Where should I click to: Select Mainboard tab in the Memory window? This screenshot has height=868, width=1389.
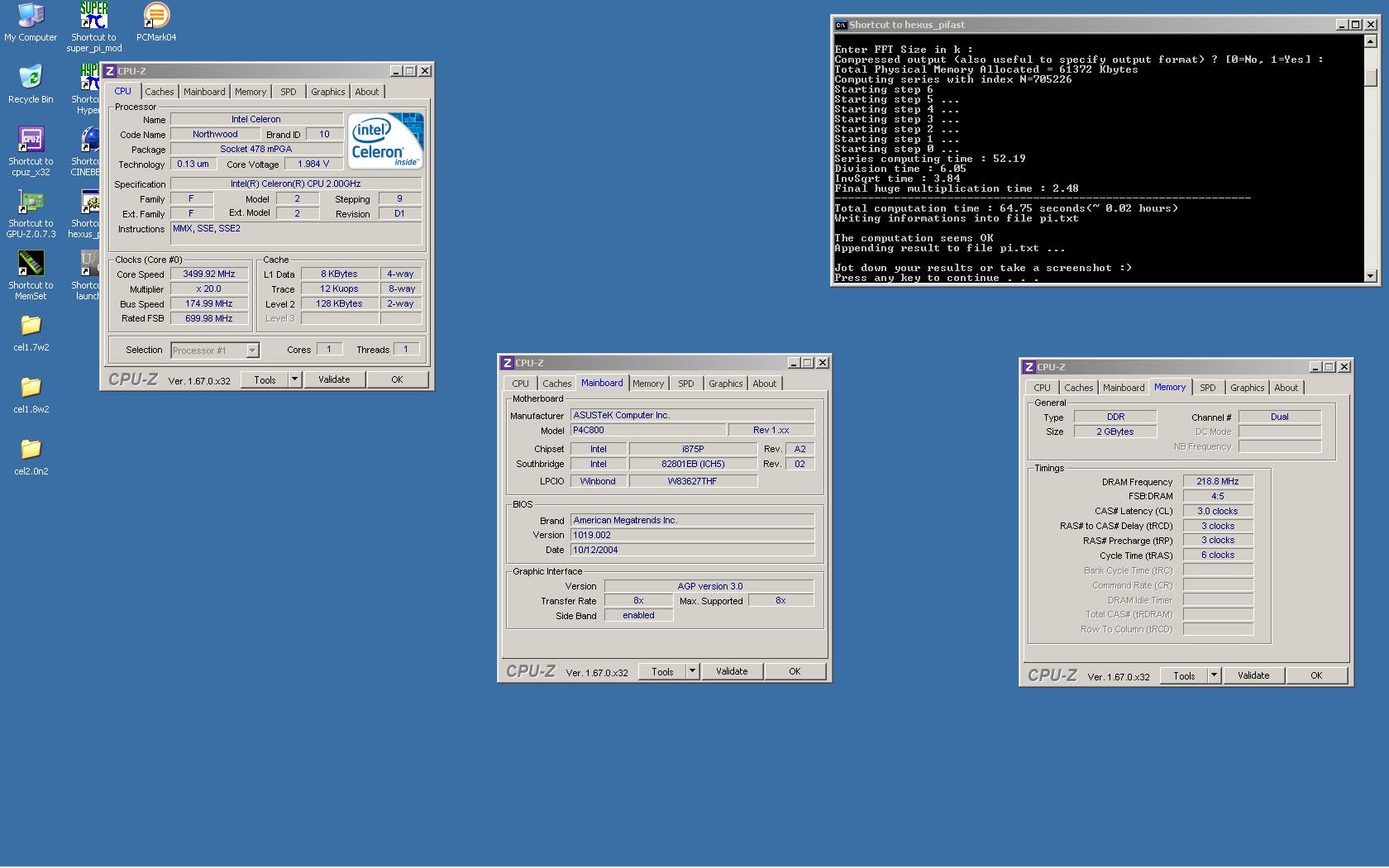(1124, 388)
